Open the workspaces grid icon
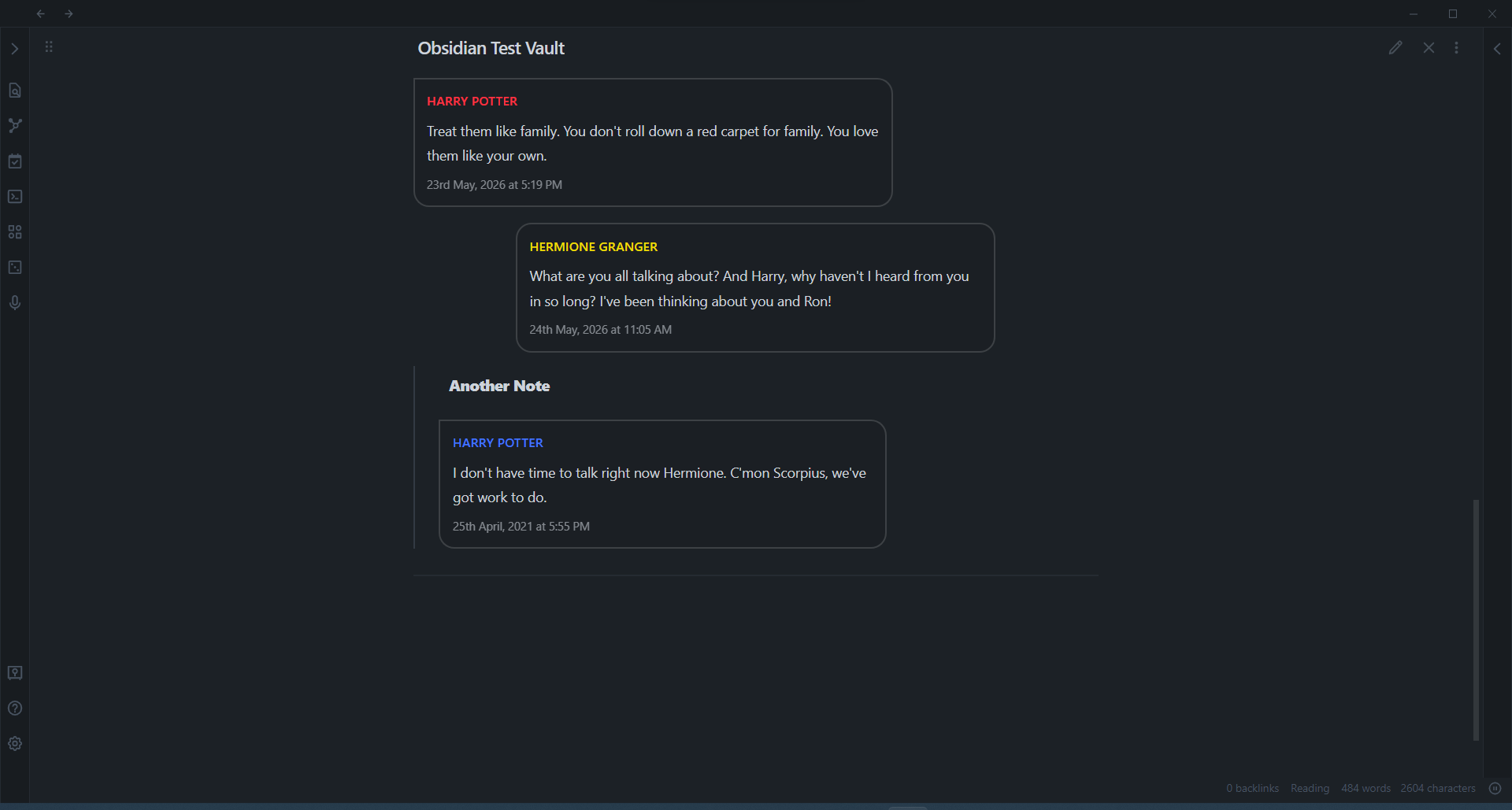 pos(15,231)
